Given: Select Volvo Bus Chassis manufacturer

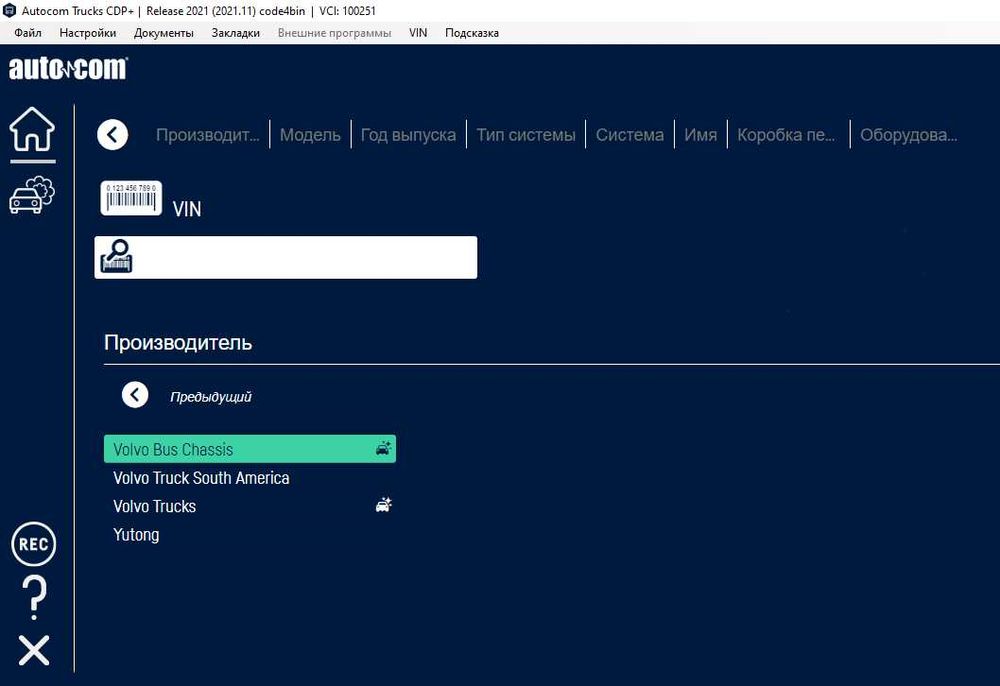Looking at the screenshot, I should [250, 449].
